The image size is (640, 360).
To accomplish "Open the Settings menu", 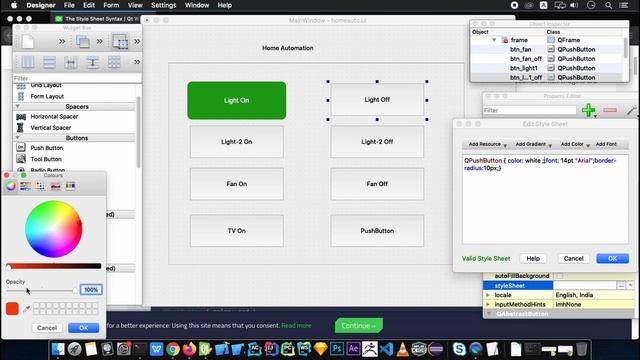I will pos(164,5).
